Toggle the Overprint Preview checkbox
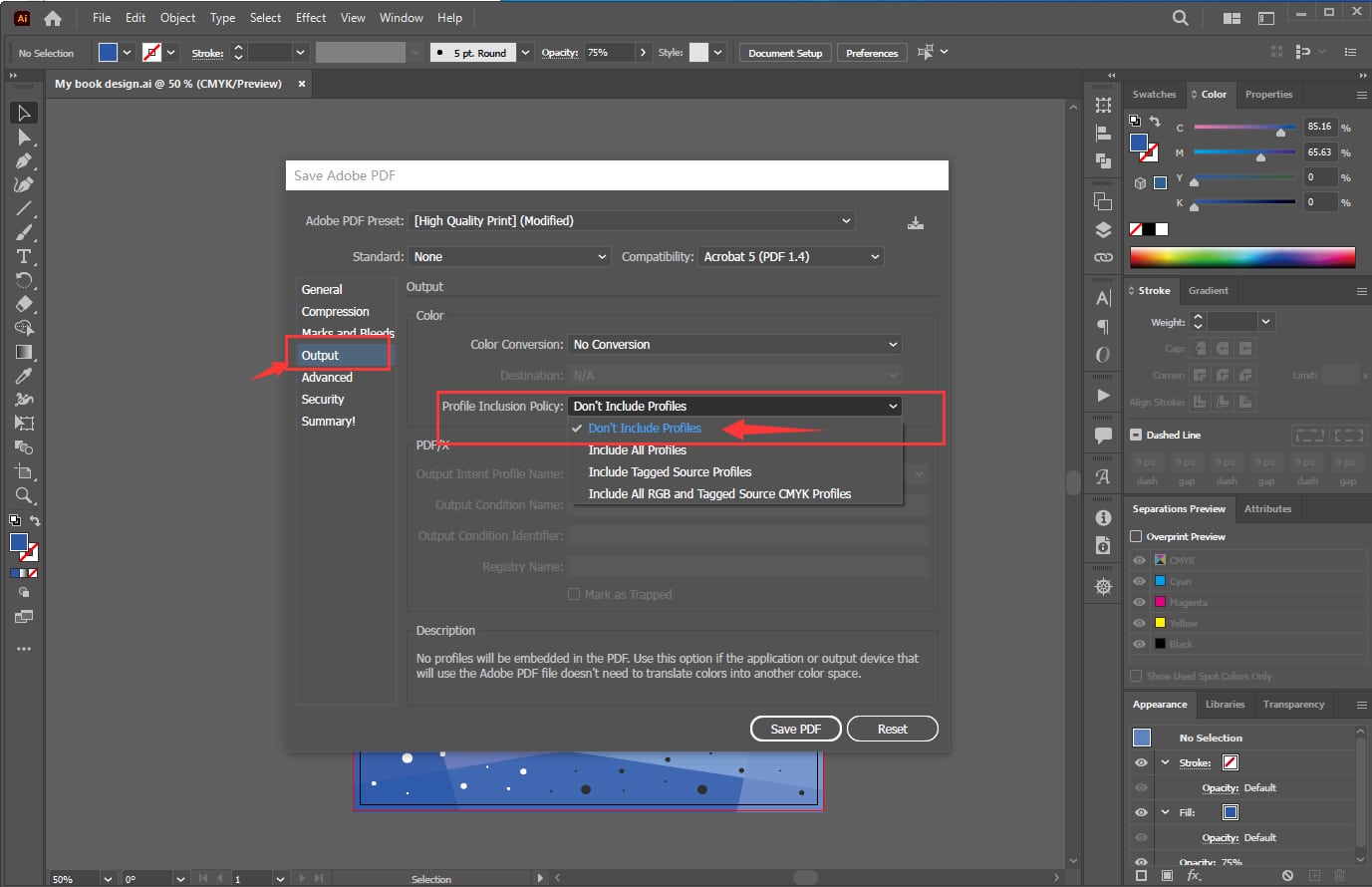1372x887 pixels. click(1136, 537)
